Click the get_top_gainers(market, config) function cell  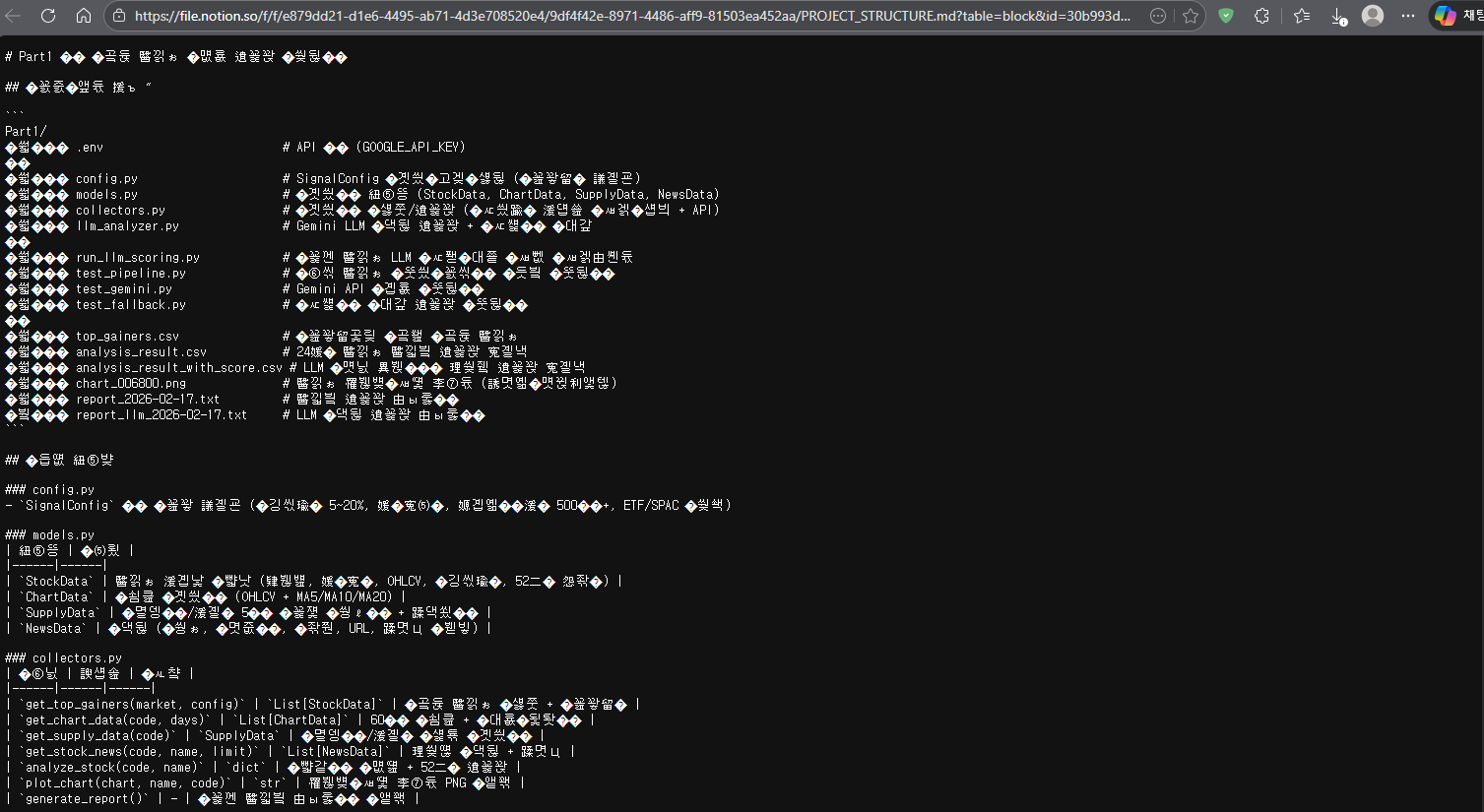pos(134,705)
